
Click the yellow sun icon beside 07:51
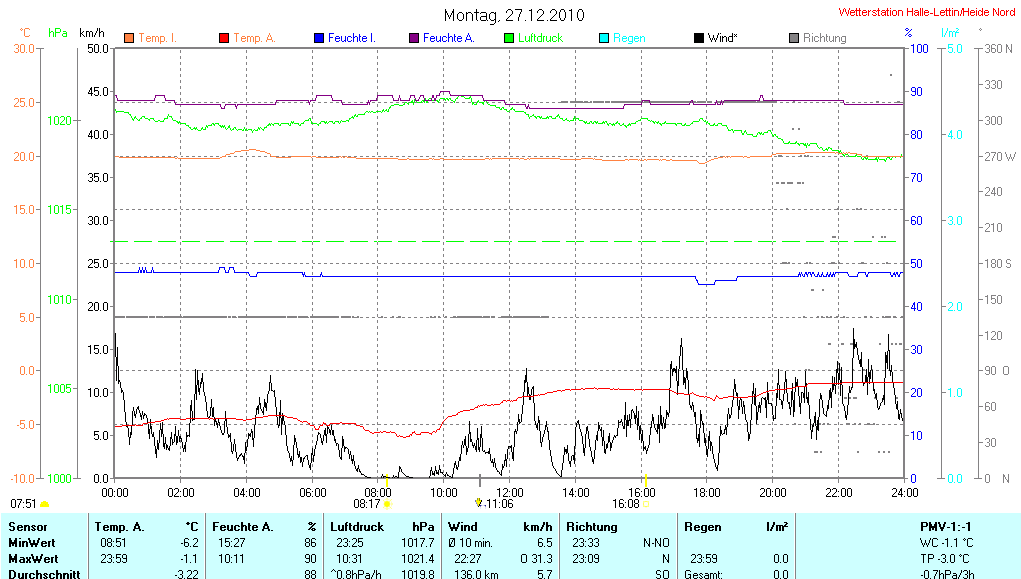click(44, 504)
